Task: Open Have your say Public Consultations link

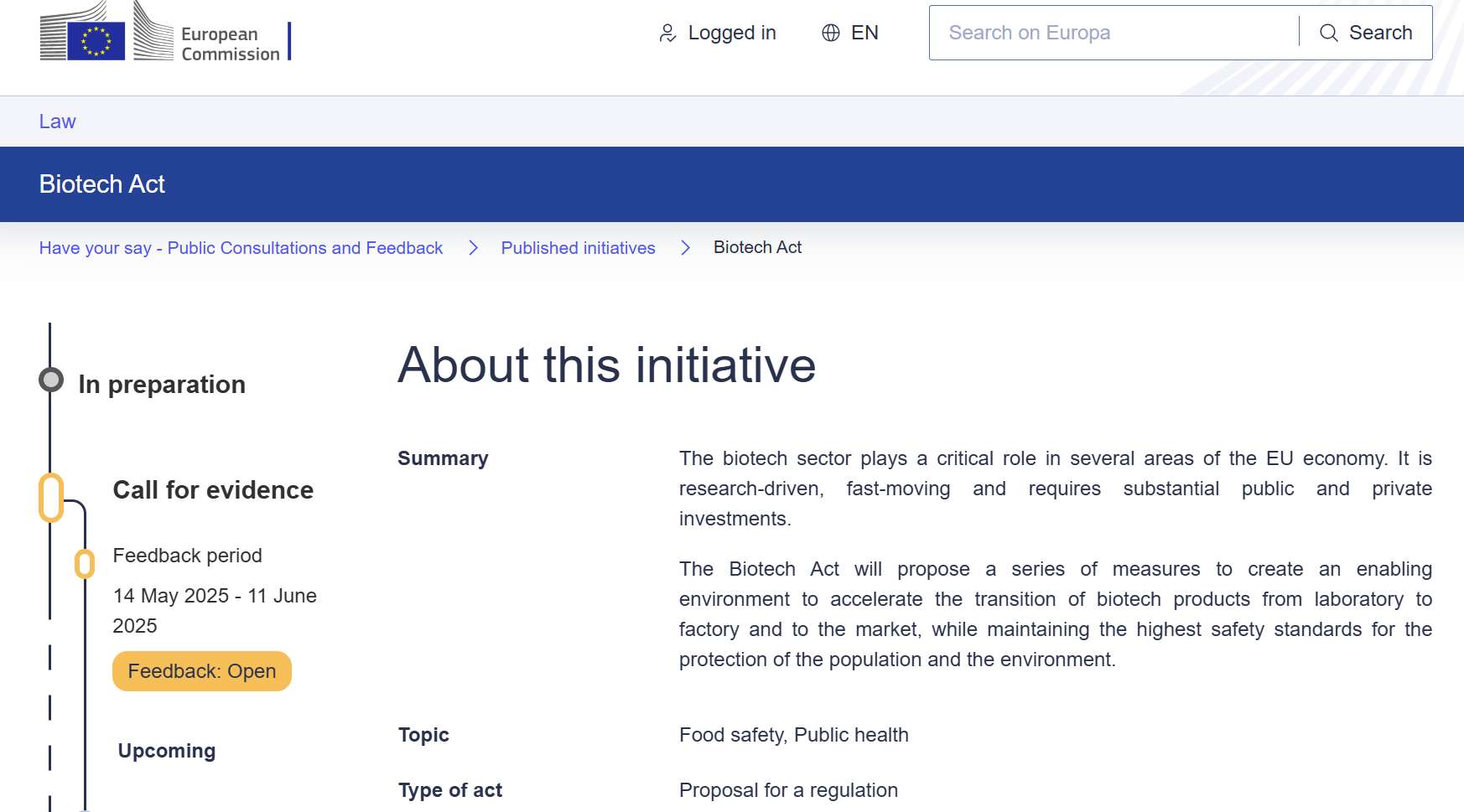Action: [241, 248]
